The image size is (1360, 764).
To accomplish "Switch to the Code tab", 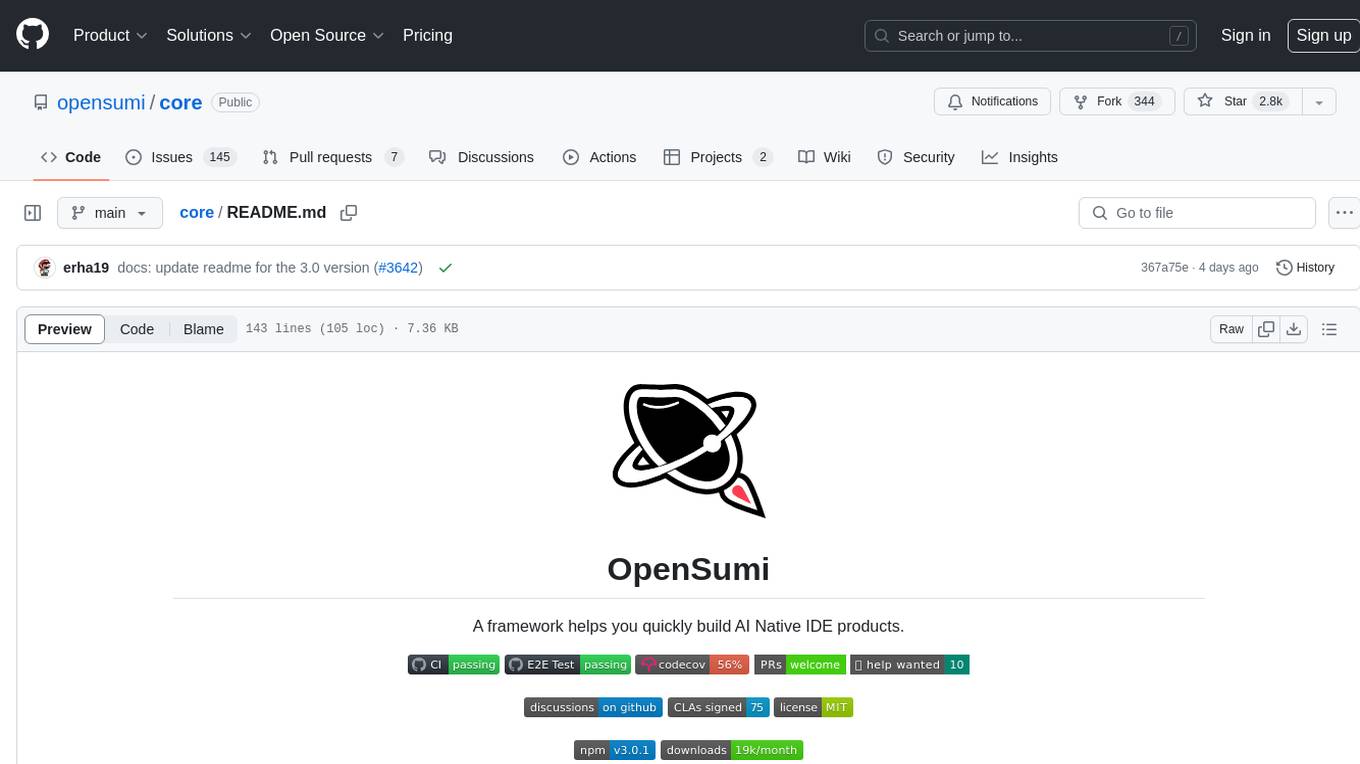I will coord(71,157).
